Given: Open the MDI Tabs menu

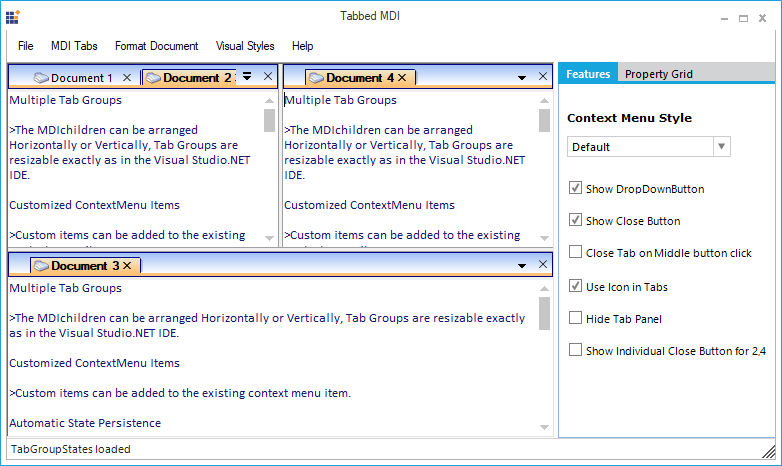Looking at the screenshot, I should click(74, 46).
